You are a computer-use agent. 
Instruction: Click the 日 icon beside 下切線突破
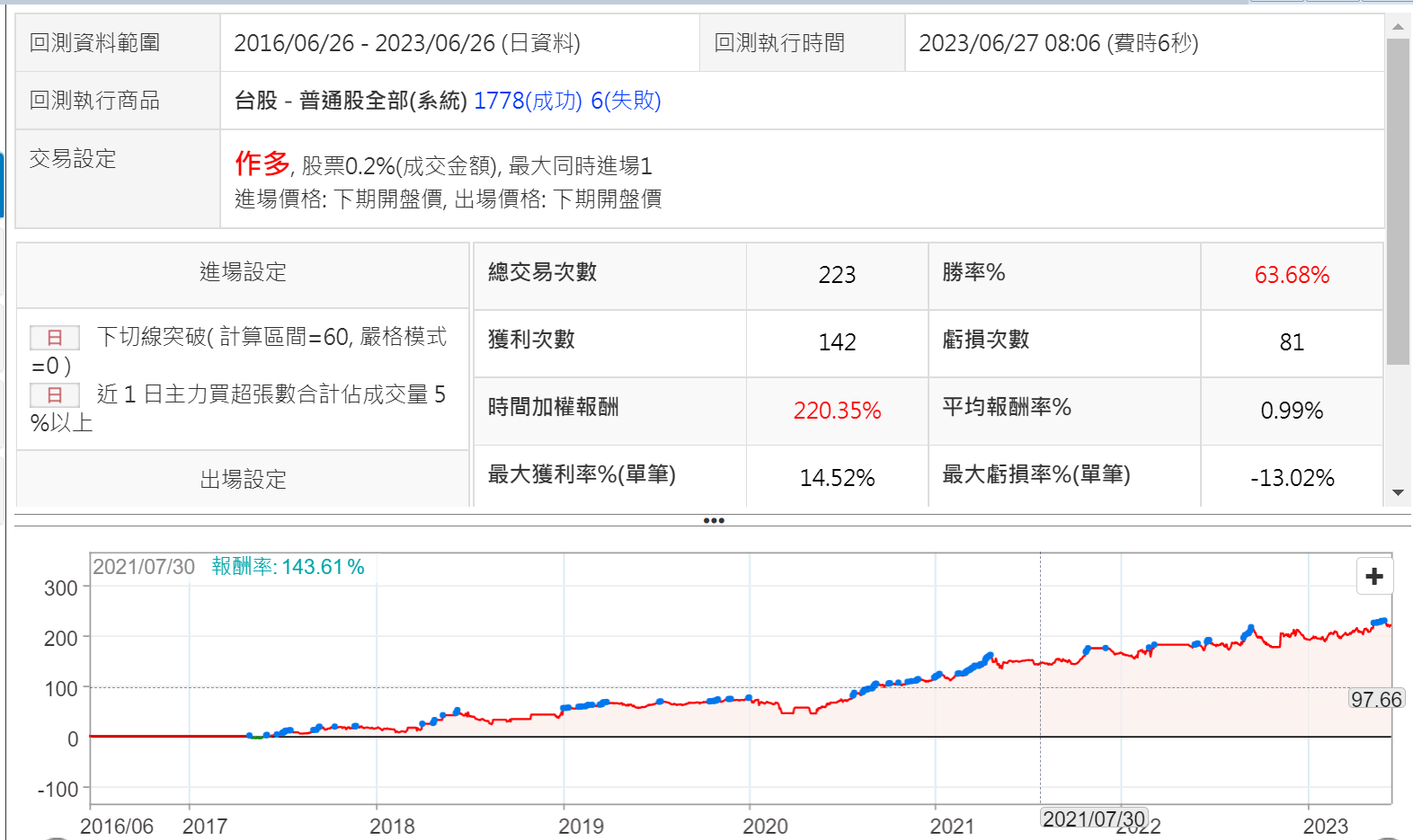point(55,337)
